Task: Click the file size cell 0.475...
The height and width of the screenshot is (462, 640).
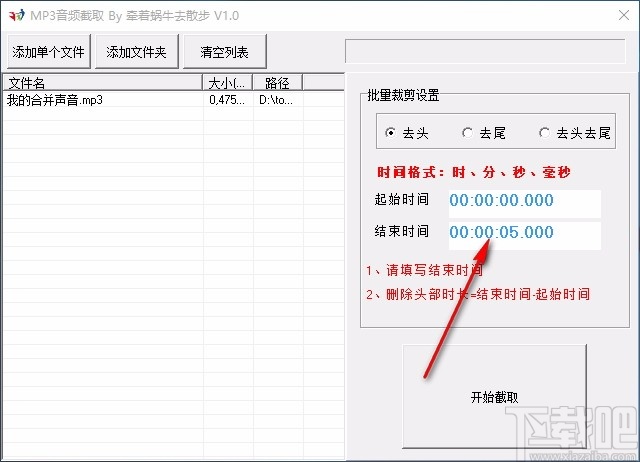Action: (x=227, y=100)
